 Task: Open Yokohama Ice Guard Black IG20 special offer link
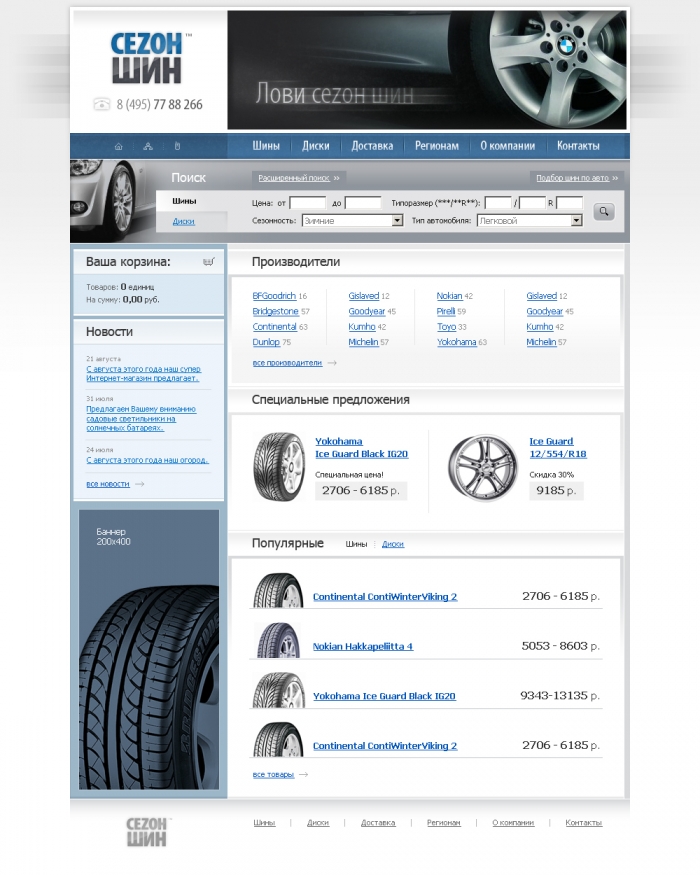[x=361, y=448]
